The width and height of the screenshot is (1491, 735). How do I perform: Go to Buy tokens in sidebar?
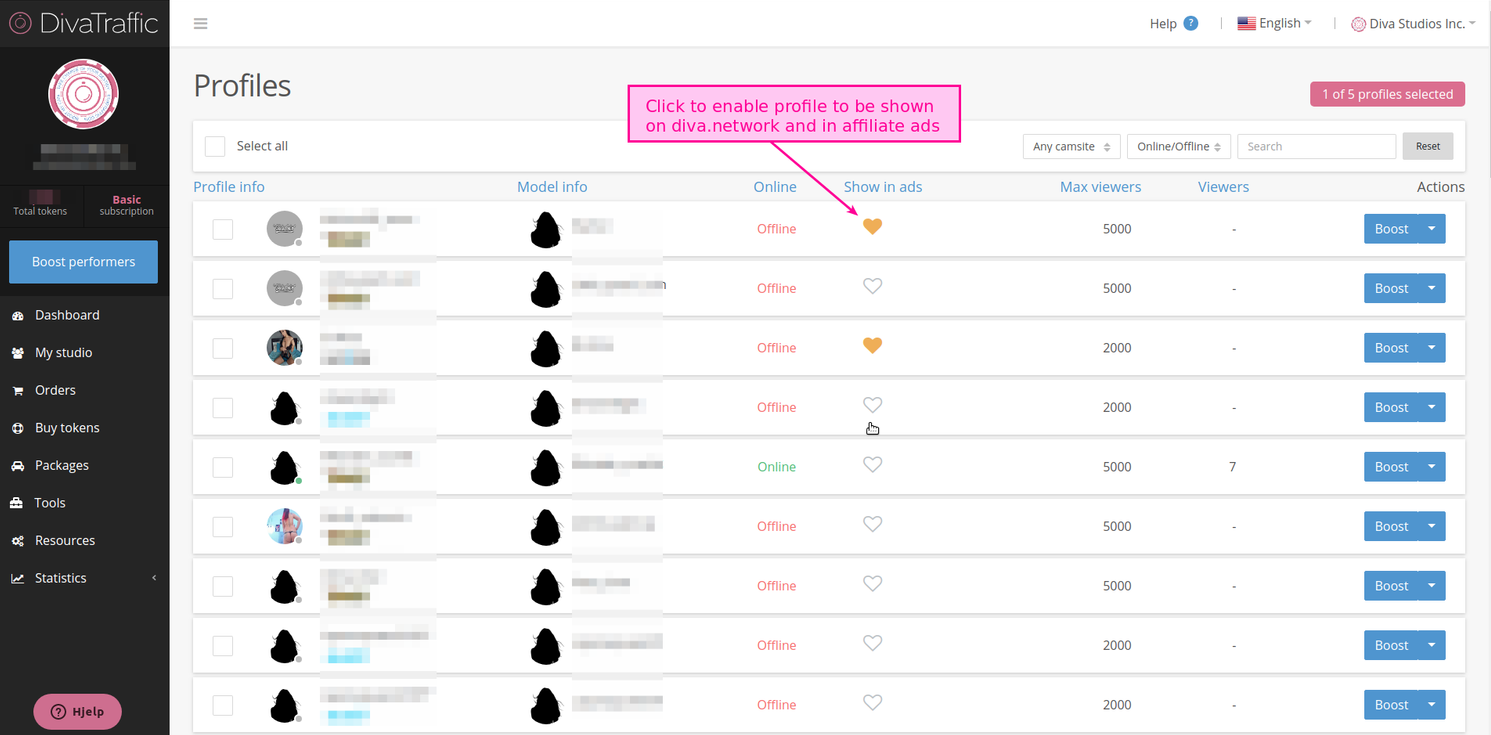tap(67, 428)
